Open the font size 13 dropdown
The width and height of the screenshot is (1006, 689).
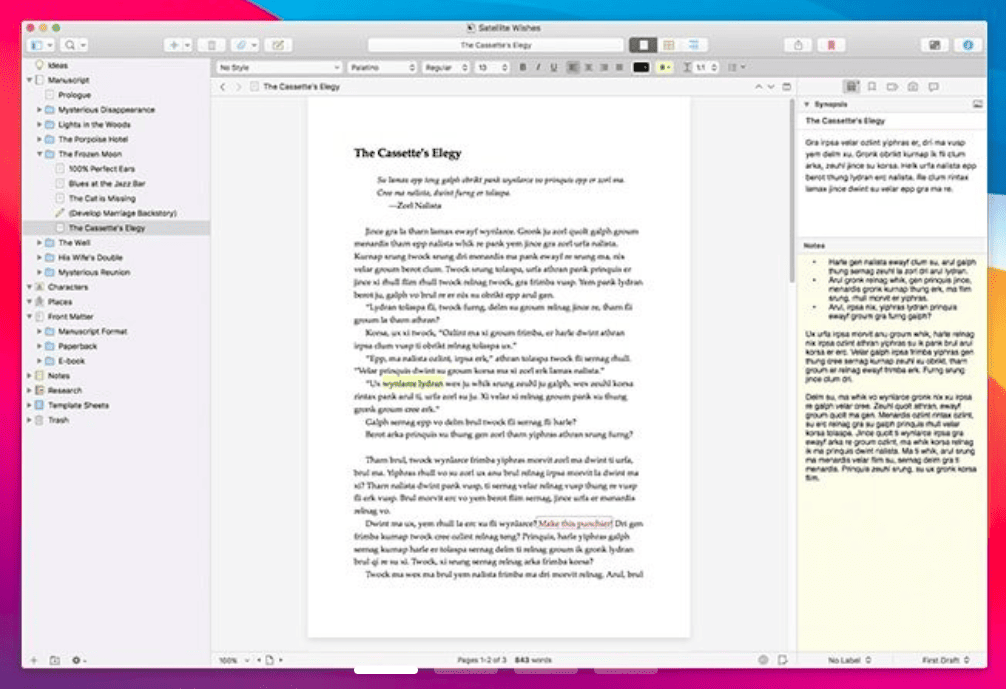(x=492, y=67)
